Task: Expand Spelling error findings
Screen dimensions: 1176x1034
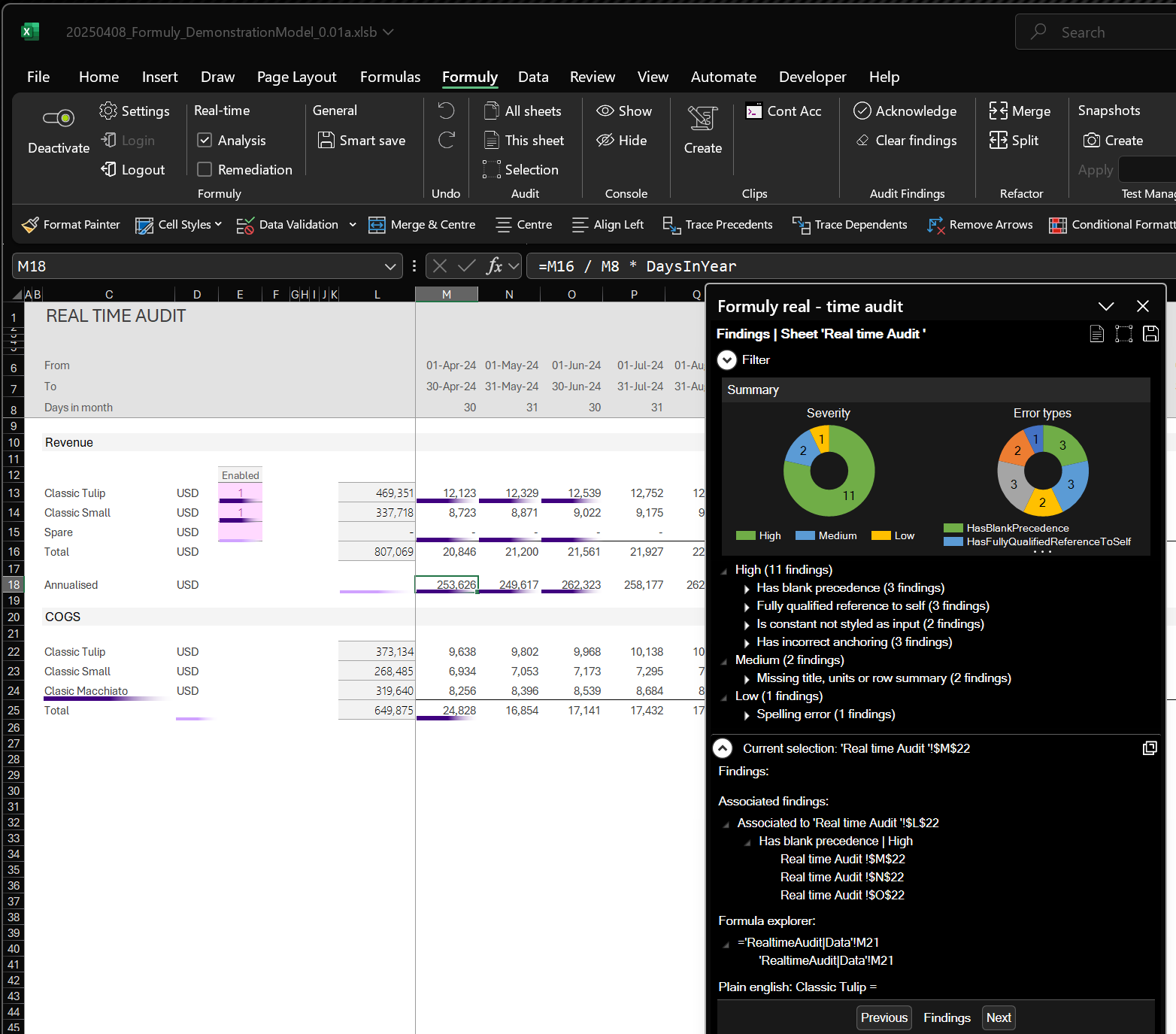Action: click(x=747, y=714)
